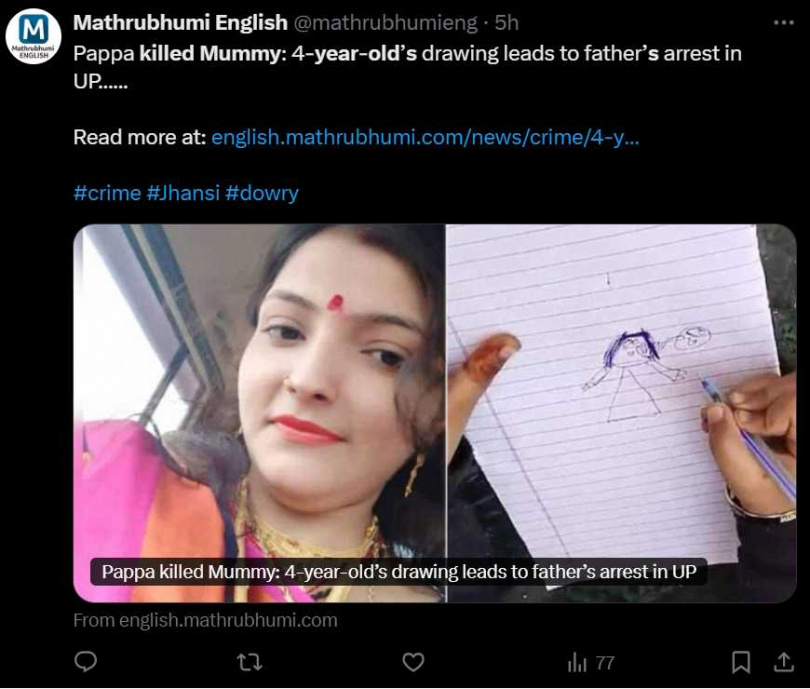Screen dimensions: 810x689
Task: Repost the tweet using the retweet icon
Action: [249, 662]
